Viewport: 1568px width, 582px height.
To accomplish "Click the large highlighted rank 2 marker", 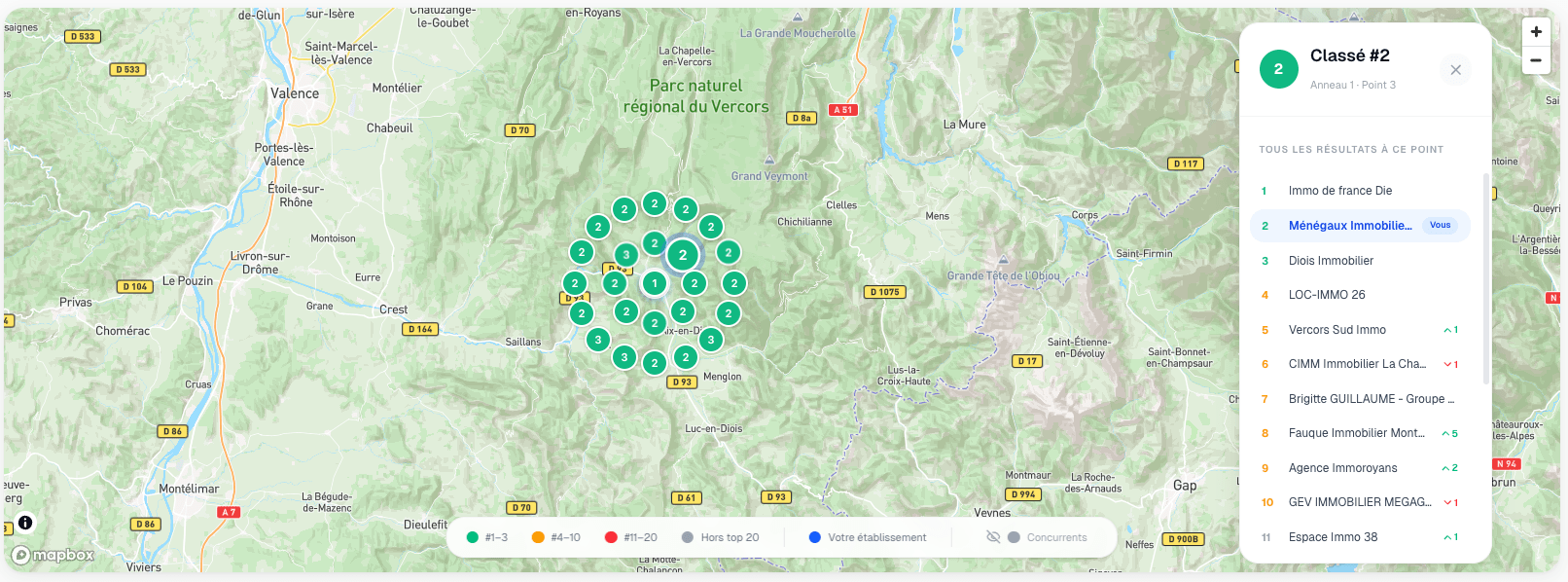I will tap(683, 255).
